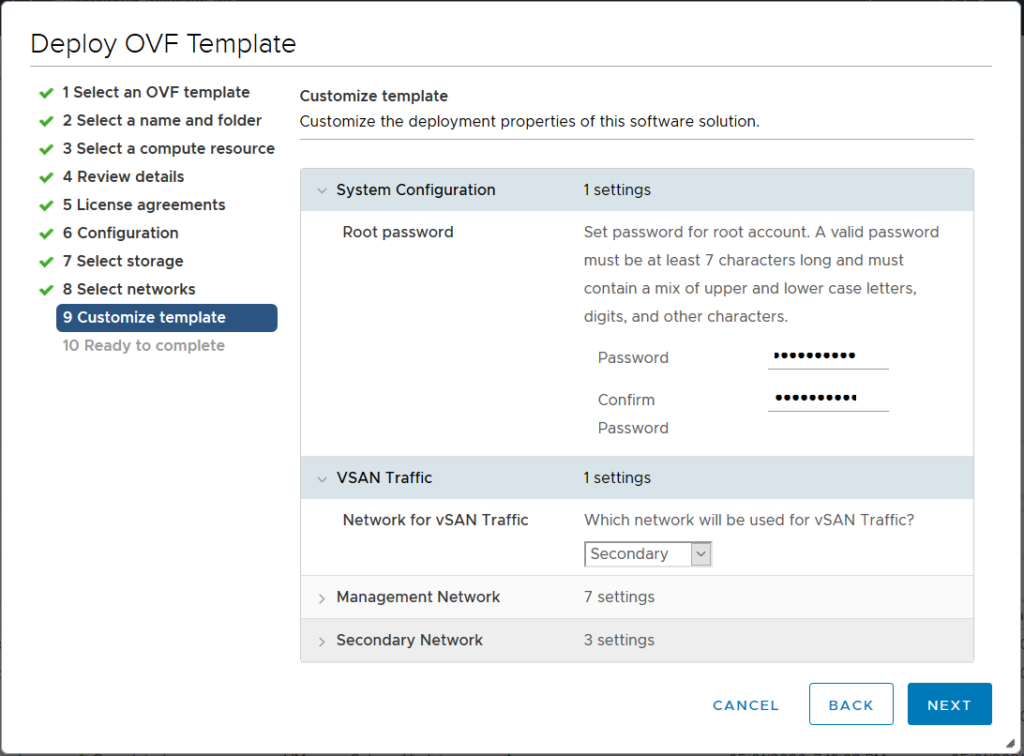The image size is (1024, 756).
Task: Click the checkmark icon beside License agreements
Action: coord(46,205)
